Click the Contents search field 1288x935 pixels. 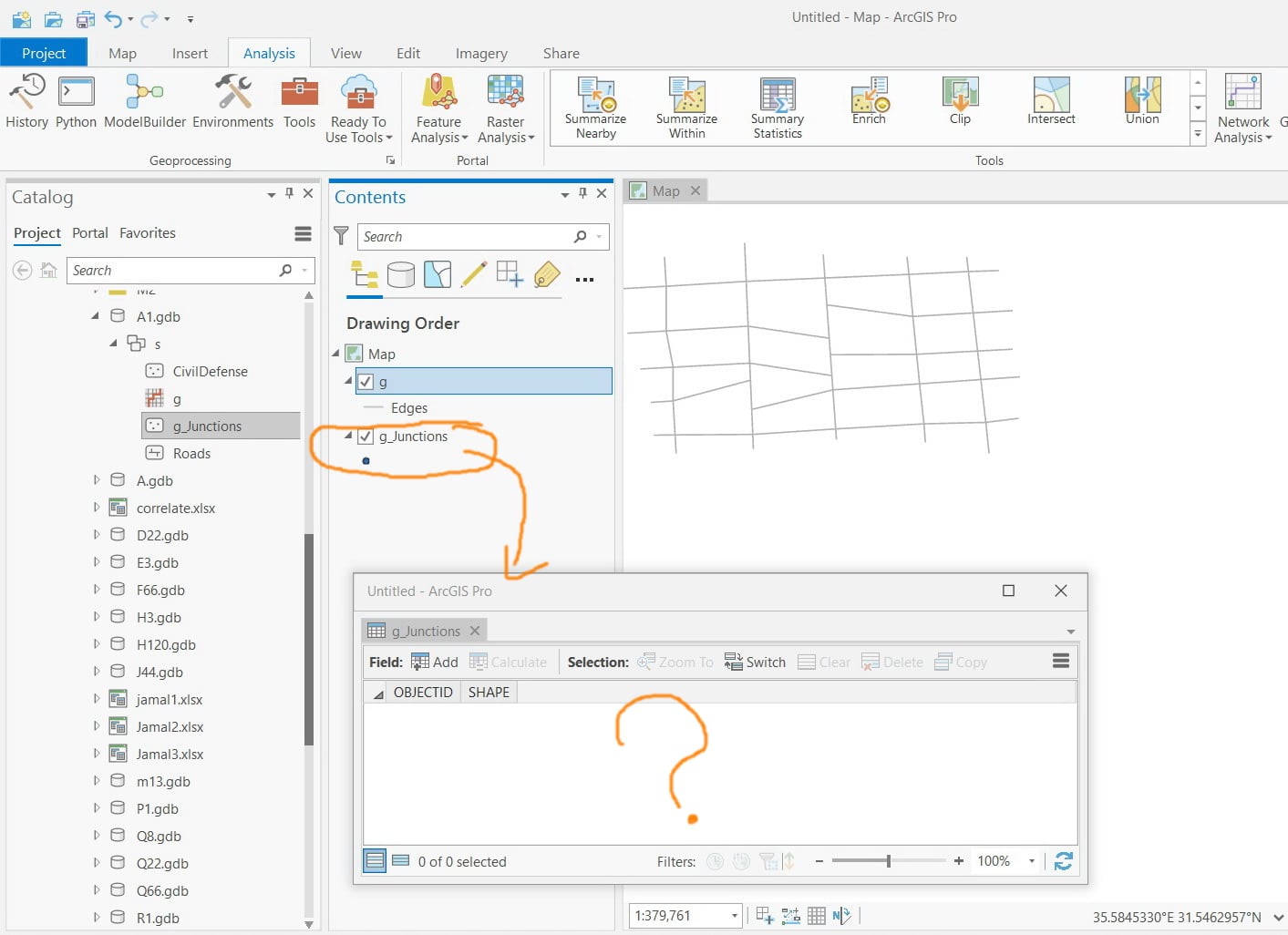[x=483, y=237]
